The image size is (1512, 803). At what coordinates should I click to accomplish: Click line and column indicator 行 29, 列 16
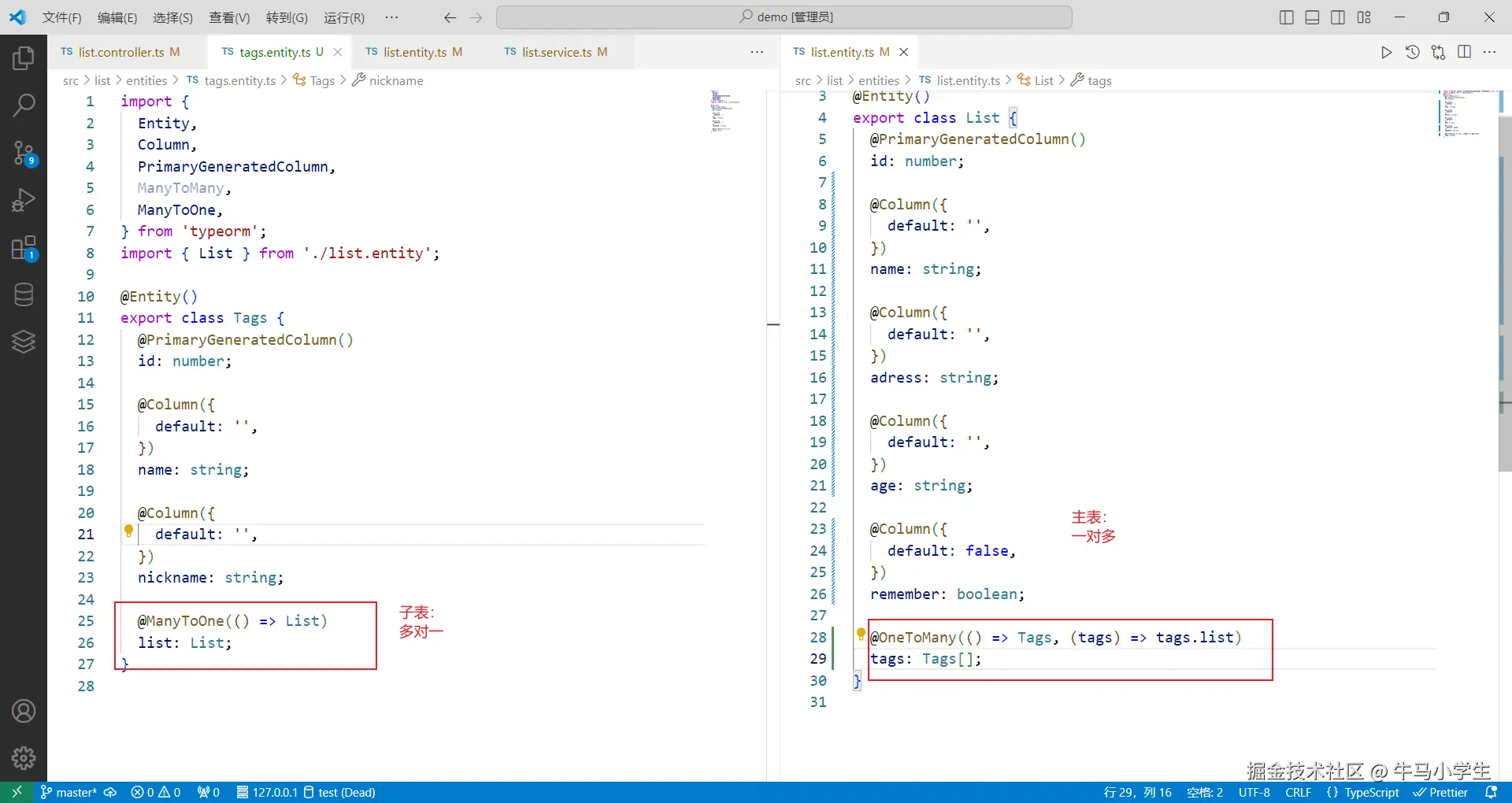[1137, 792]
